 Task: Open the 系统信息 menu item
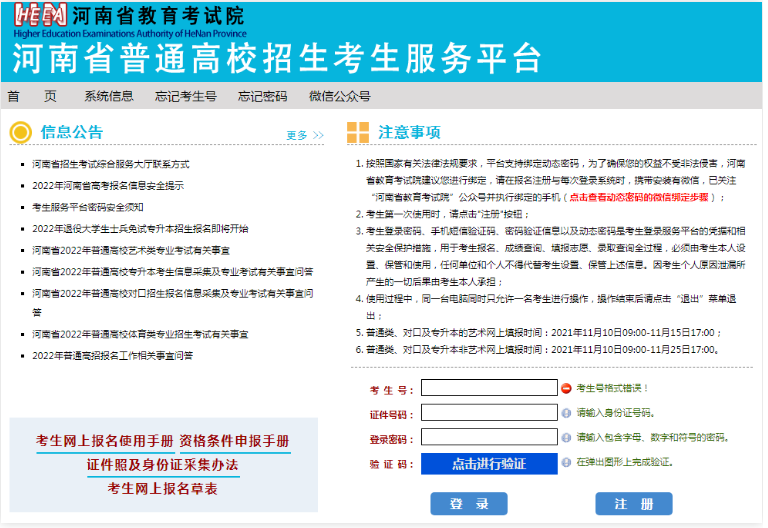pyautogui.click(x=108, y=96)
